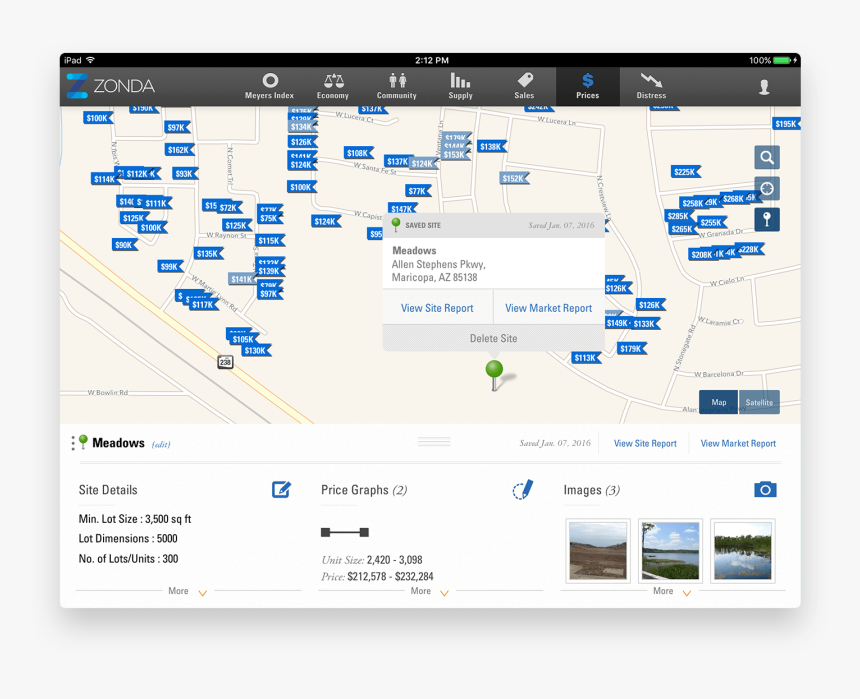This screenshot has width=860, height=699.
Task: Click the price graph range line
Action: point(345,532)
